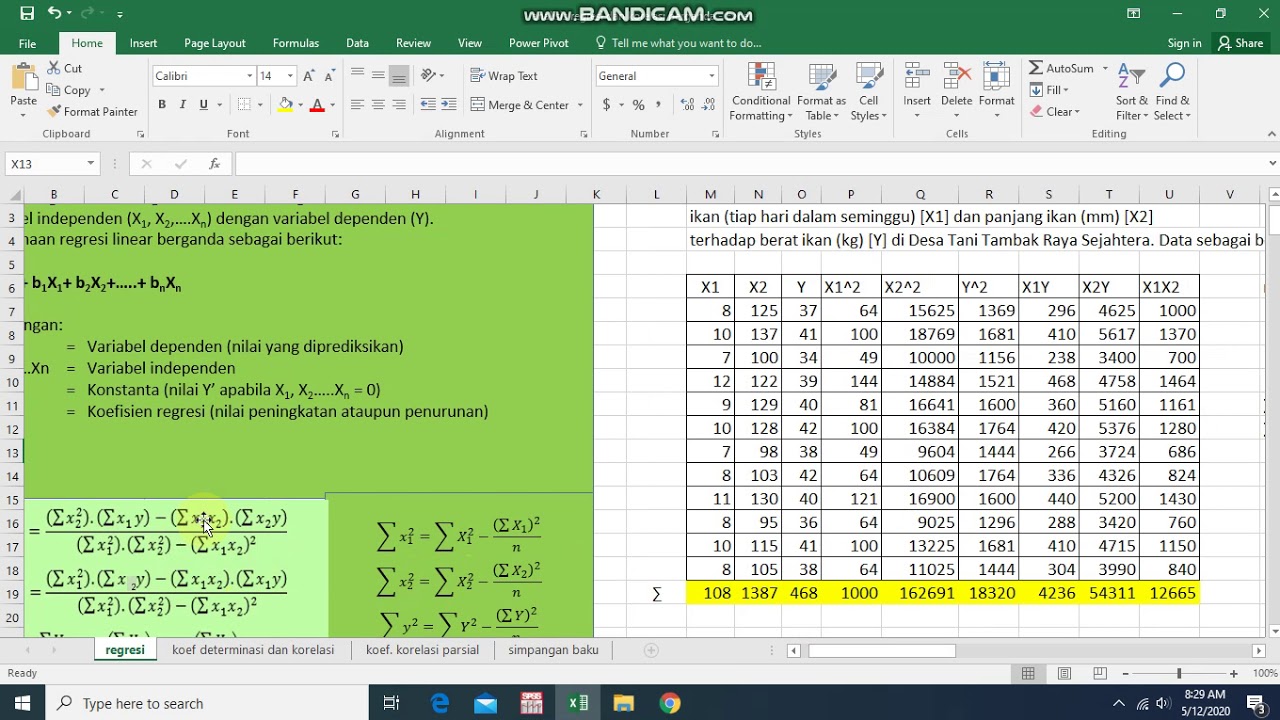Open Chrome from the taskbar

(x=670, y=703)
